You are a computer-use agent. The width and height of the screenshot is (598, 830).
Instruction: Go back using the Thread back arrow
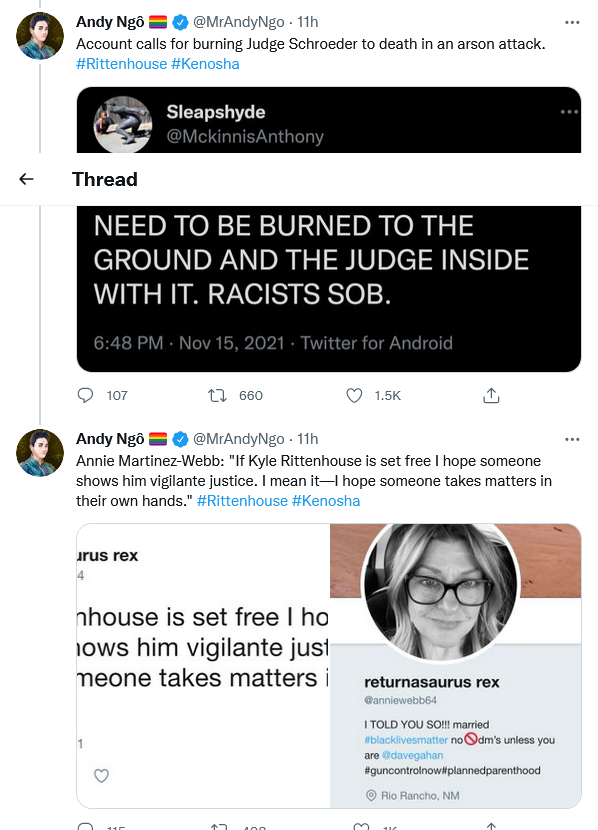(26, 179)
